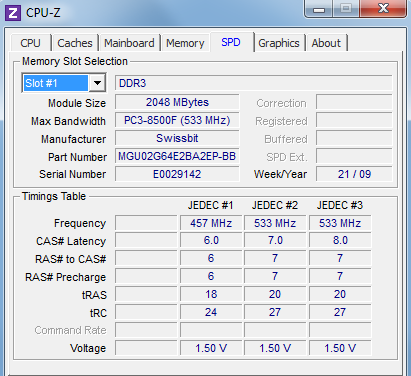
Task: Click the JEDEC #1 column header
Action: pyautogui.click(x=210, y=205)
